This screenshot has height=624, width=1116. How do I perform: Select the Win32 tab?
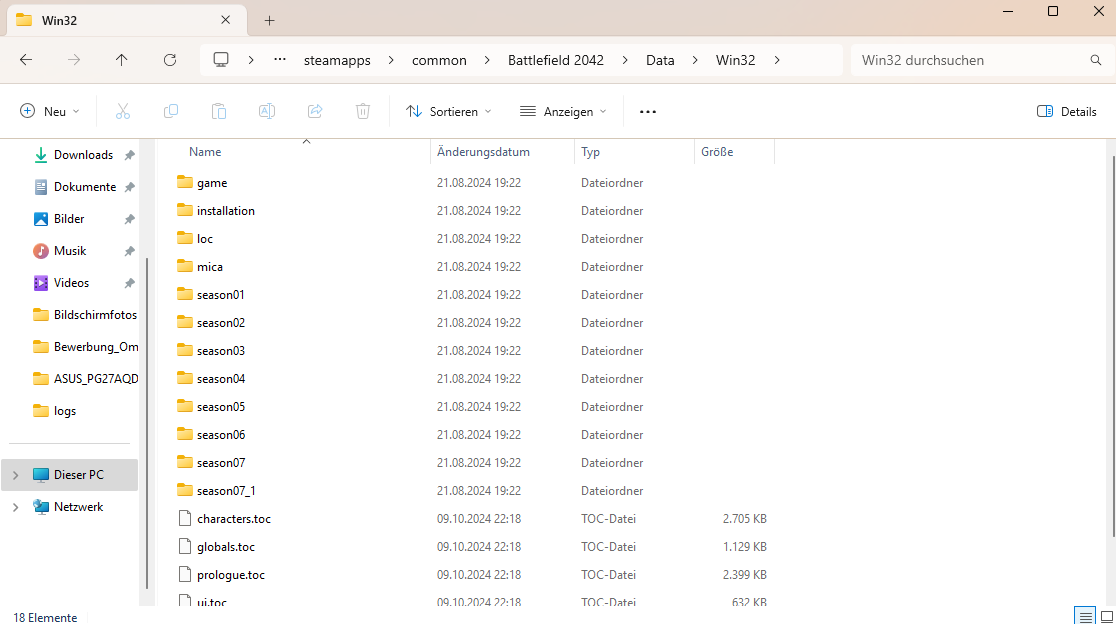[x=127, y=20]
